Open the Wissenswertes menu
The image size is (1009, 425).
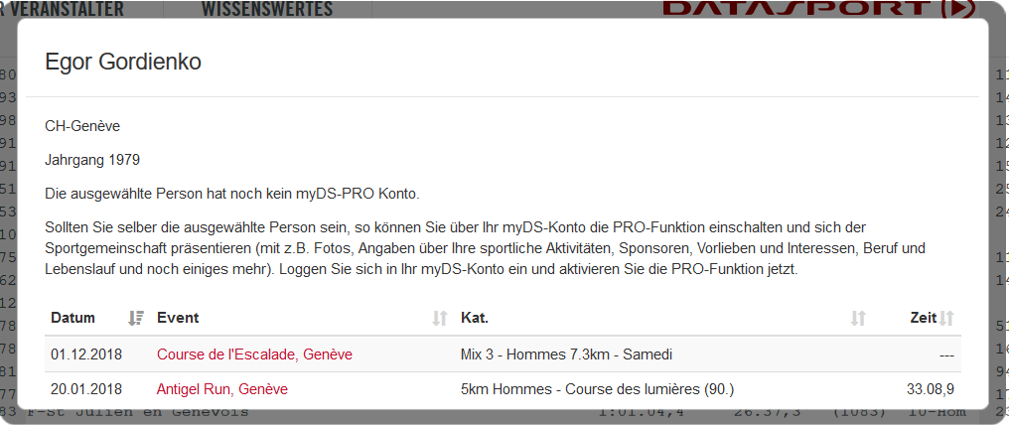pyautogui.click(x=267, y=8)
